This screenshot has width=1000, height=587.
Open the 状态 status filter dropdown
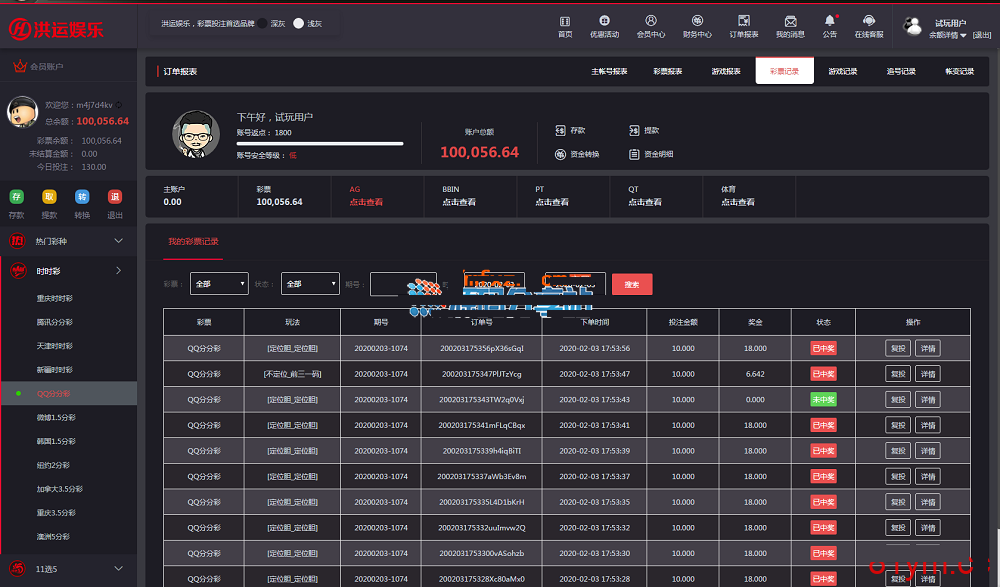(309, 284)
